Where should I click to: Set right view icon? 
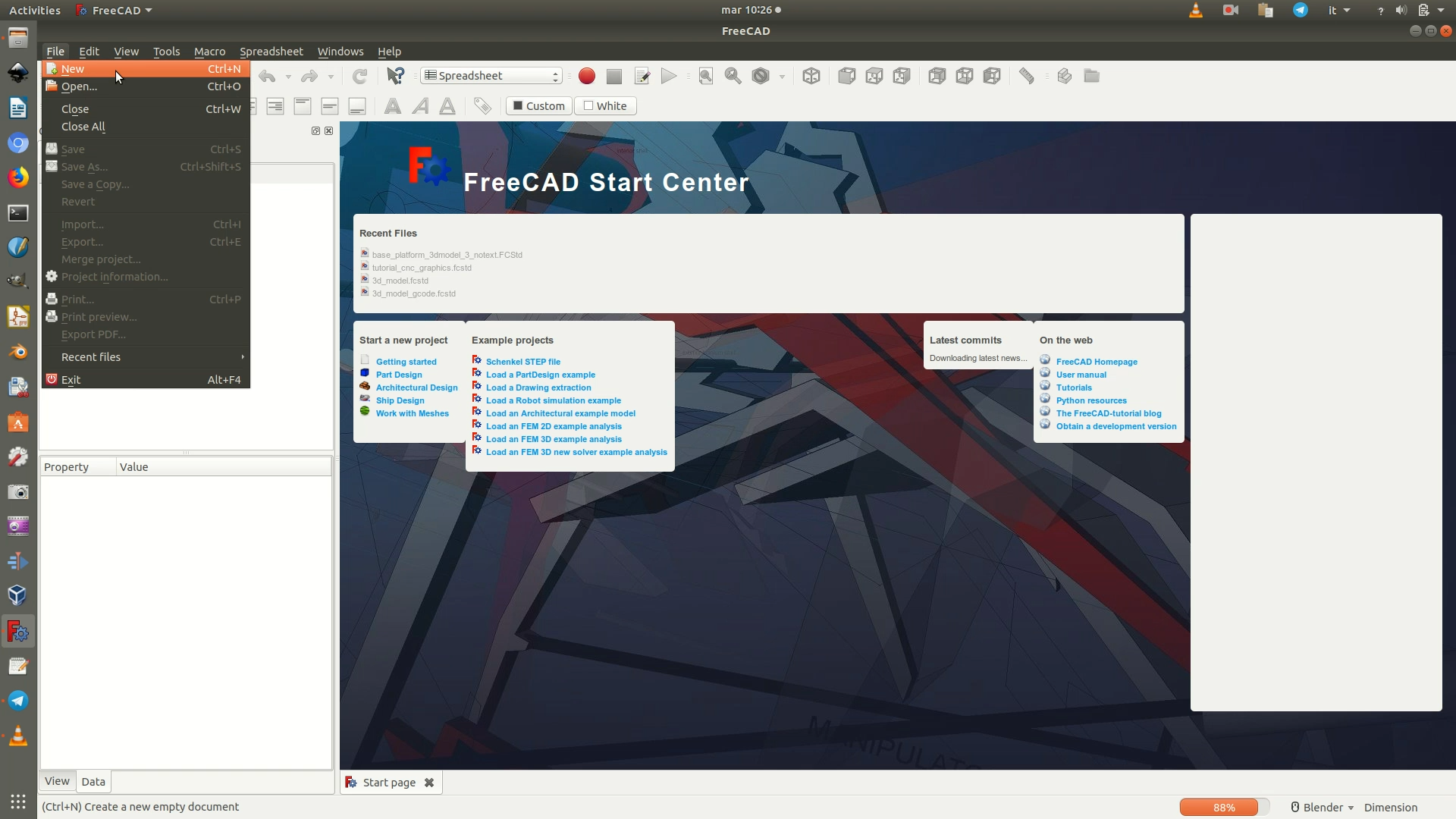point(902,76)
